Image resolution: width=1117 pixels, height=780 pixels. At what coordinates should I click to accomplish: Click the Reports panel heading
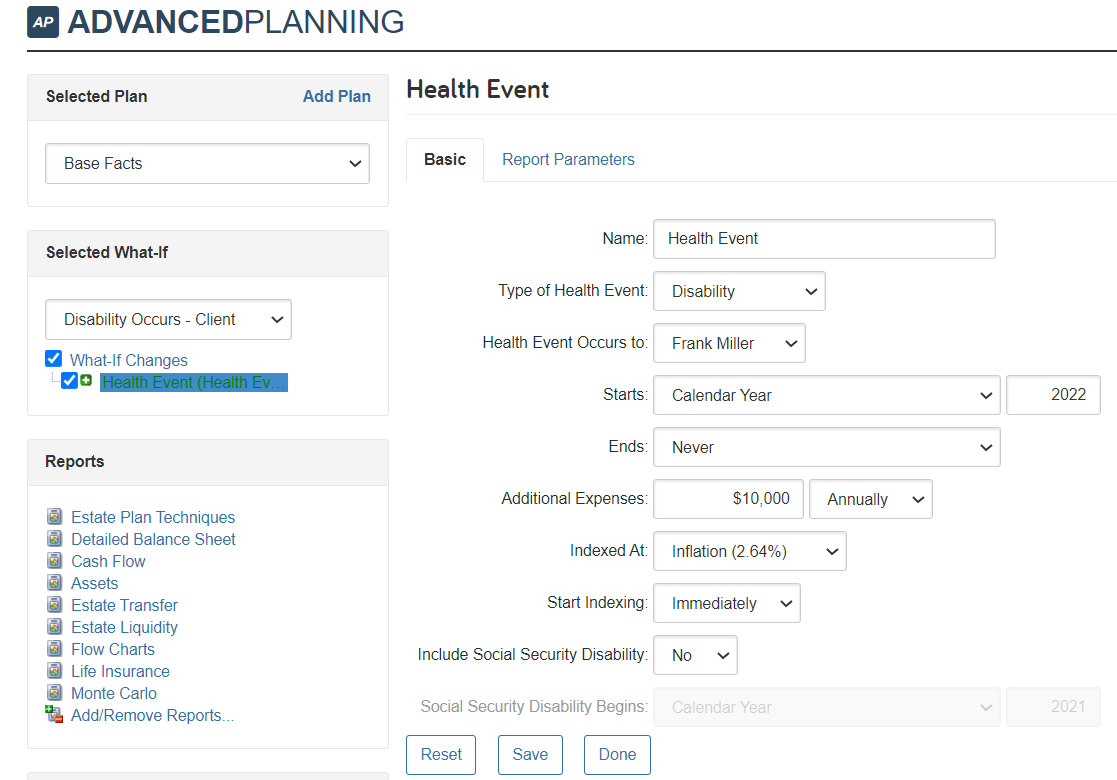click(74, 462)
